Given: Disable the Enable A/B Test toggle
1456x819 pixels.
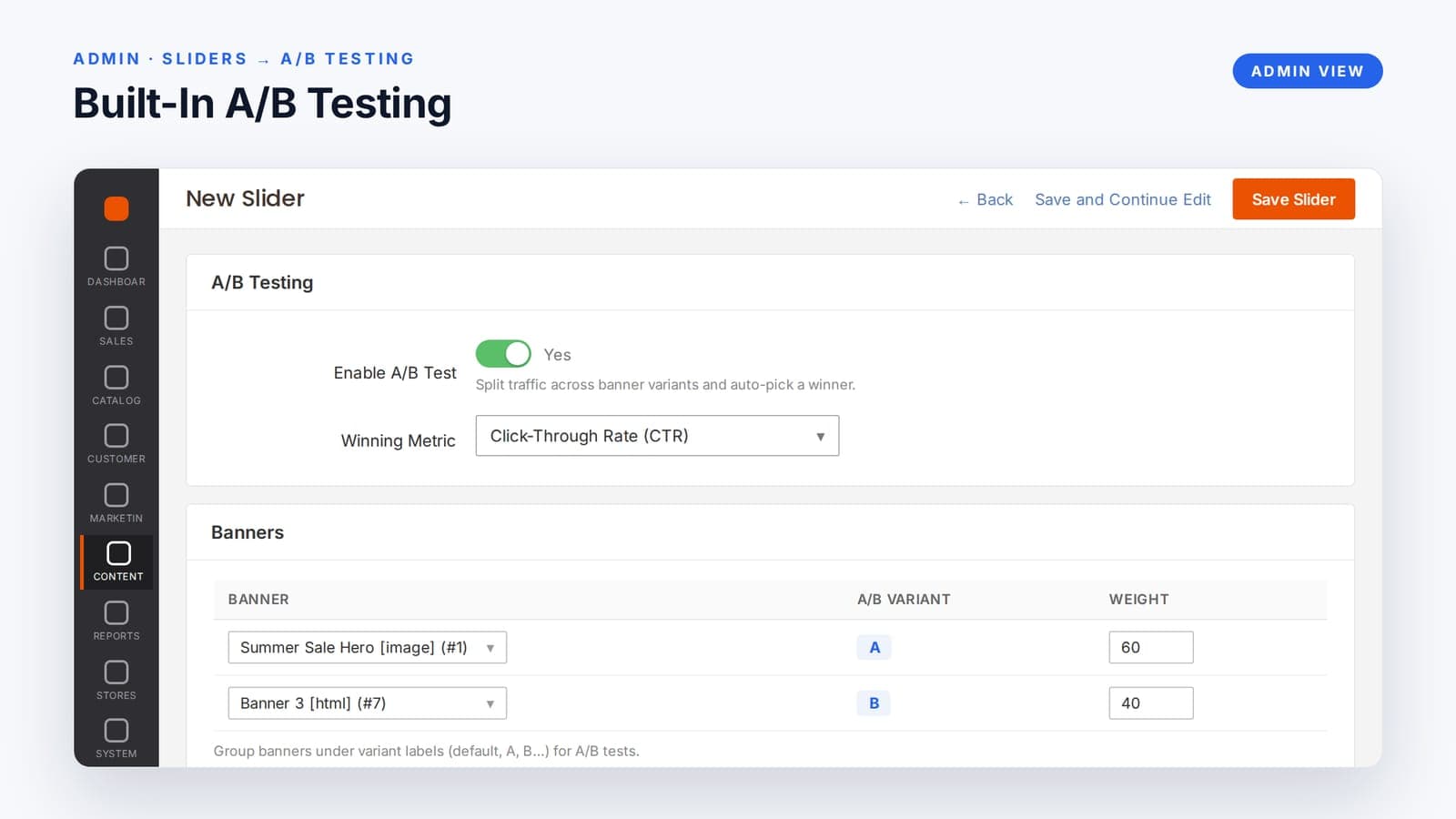Looking at the screenshot, I should [503, 353].
